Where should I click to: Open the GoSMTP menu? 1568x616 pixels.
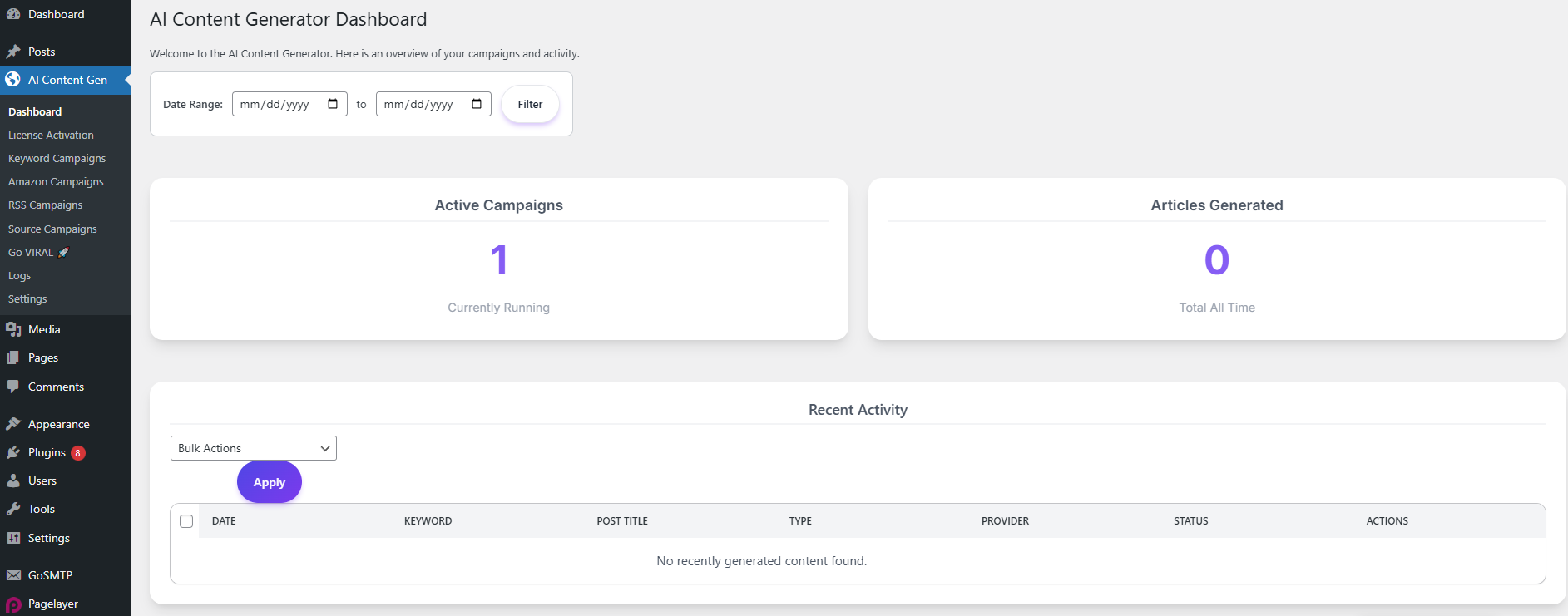[x=66, y=575]
